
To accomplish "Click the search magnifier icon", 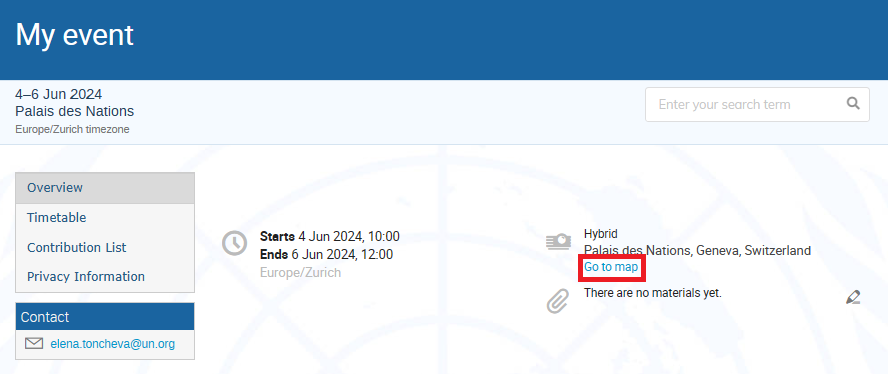I will (x=853, y=104).
